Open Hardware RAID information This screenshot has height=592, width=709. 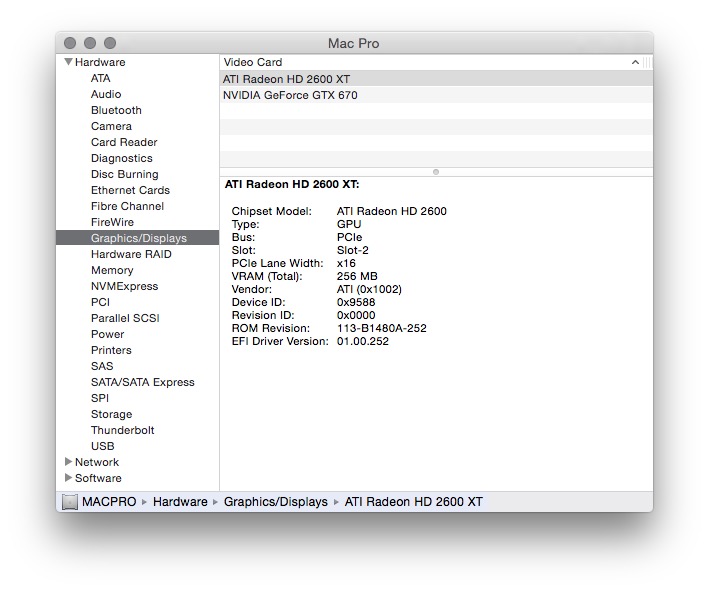[131, 254]
